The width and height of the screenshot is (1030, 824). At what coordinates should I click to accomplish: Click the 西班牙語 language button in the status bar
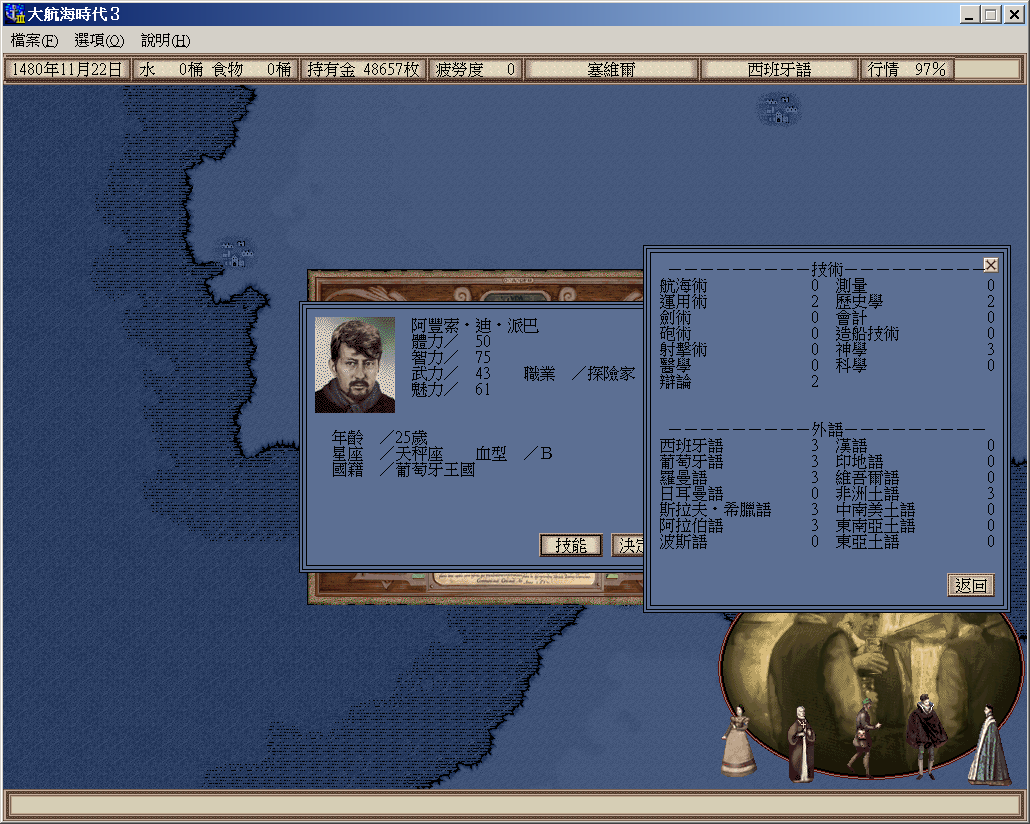[x=779, y=70]
